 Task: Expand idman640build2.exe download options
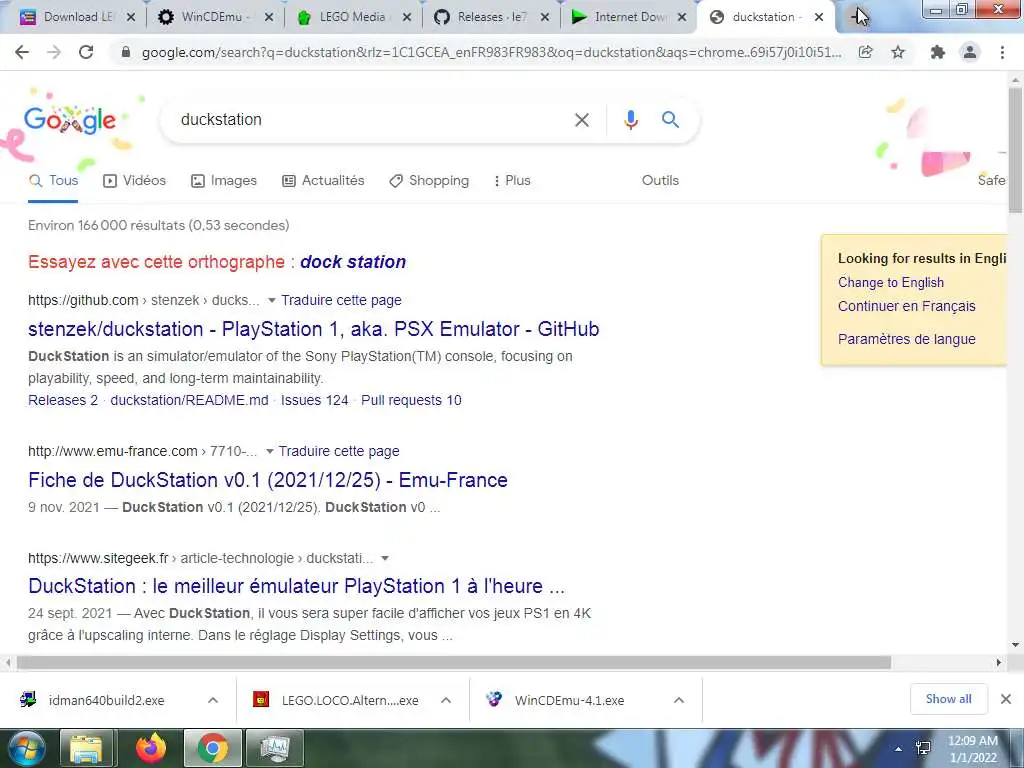pos(213,700)
